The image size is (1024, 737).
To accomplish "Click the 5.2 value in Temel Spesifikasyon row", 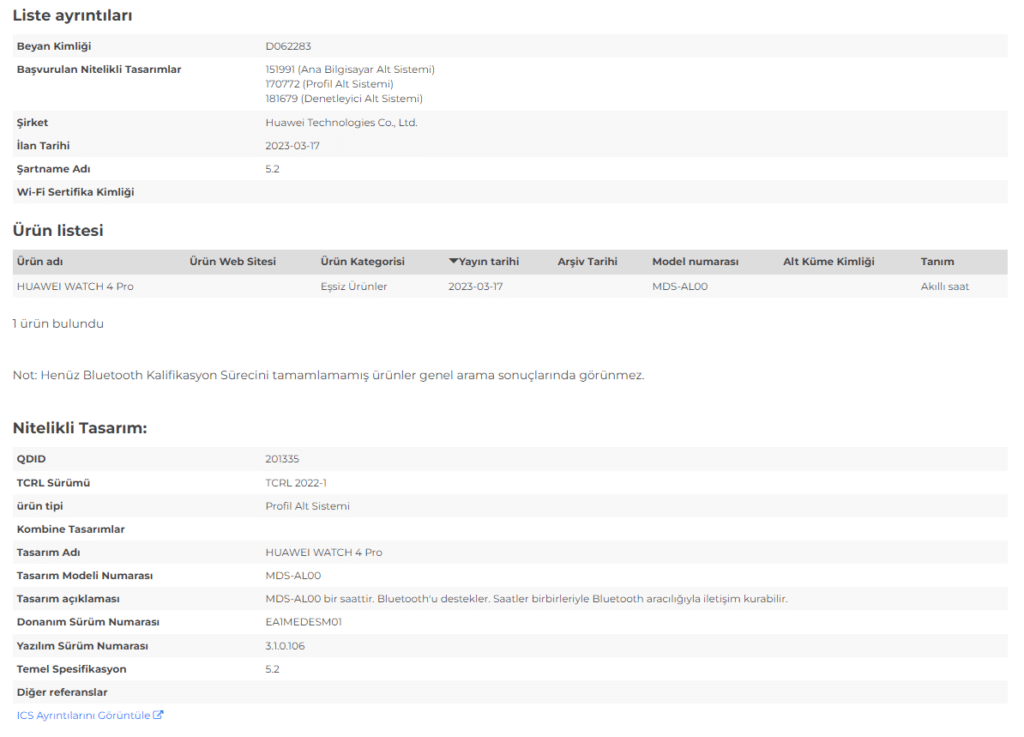I will pyautogui.click(x=272, y=669).
